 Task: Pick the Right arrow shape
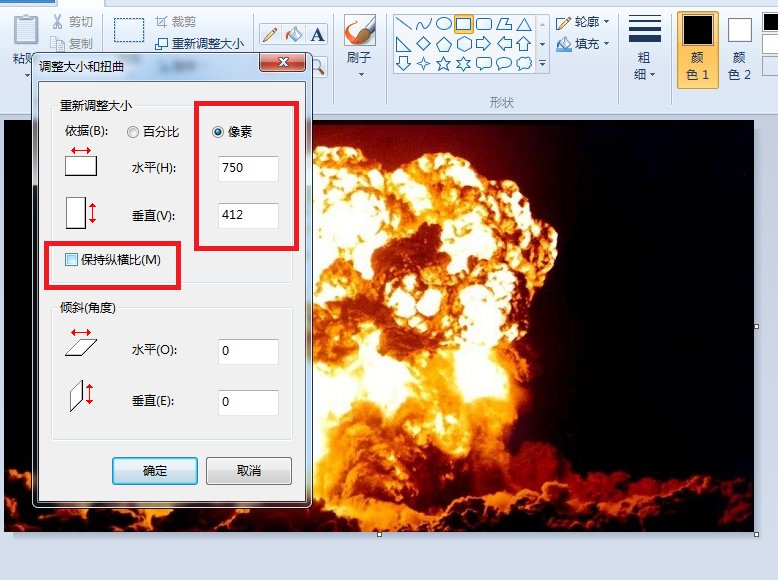point(484,44)
